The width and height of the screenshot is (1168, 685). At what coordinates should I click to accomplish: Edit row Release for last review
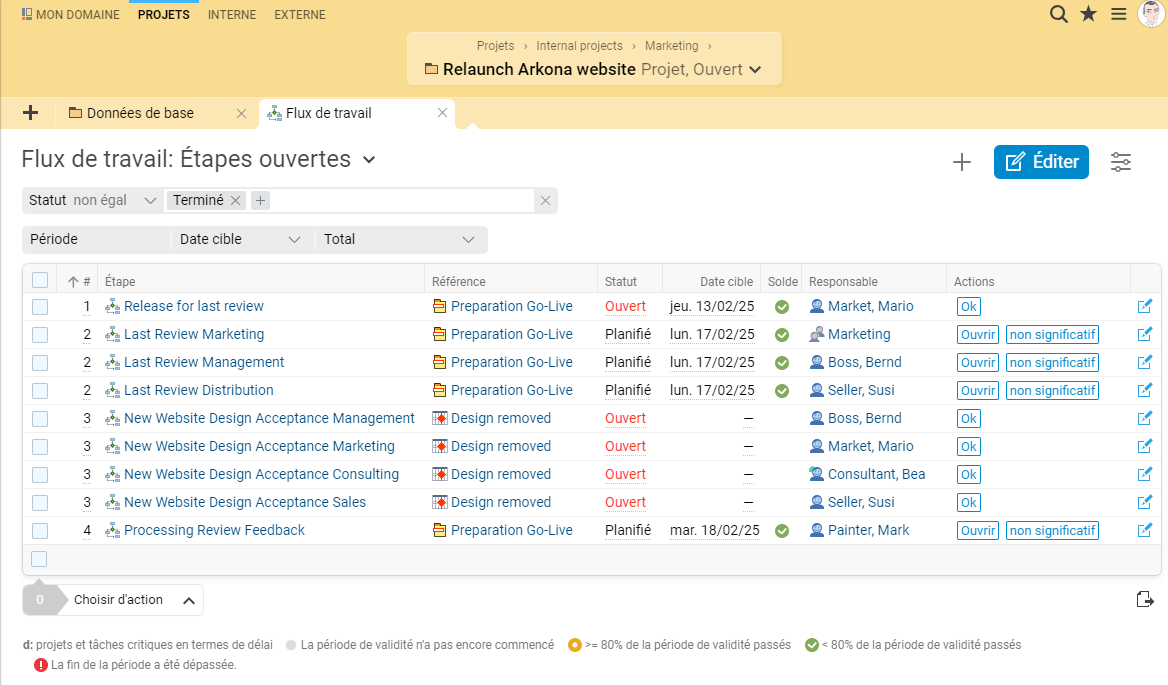pos(1145,306)
